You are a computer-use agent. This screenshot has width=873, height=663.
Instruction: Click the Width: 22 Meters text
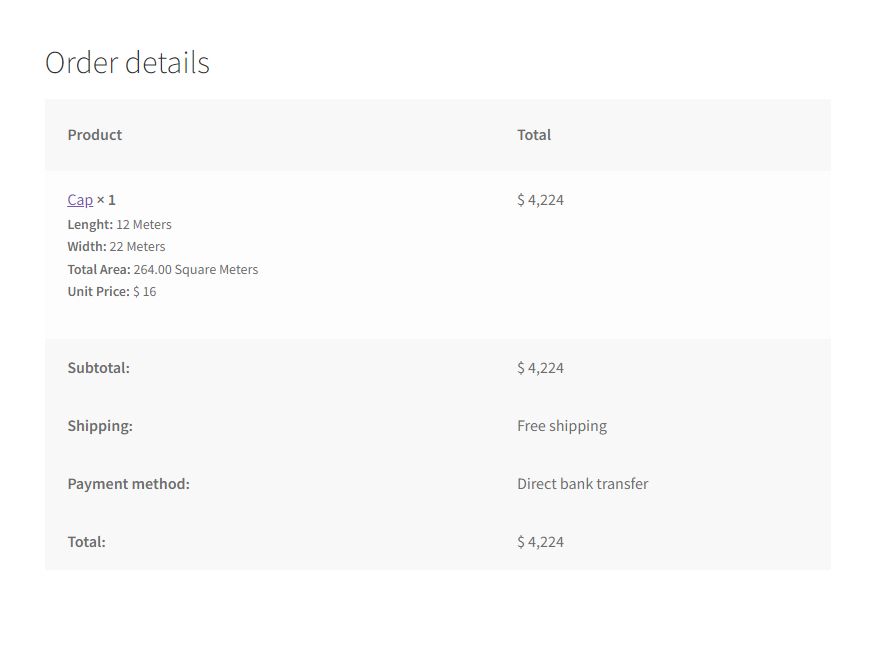click(116, 247)
